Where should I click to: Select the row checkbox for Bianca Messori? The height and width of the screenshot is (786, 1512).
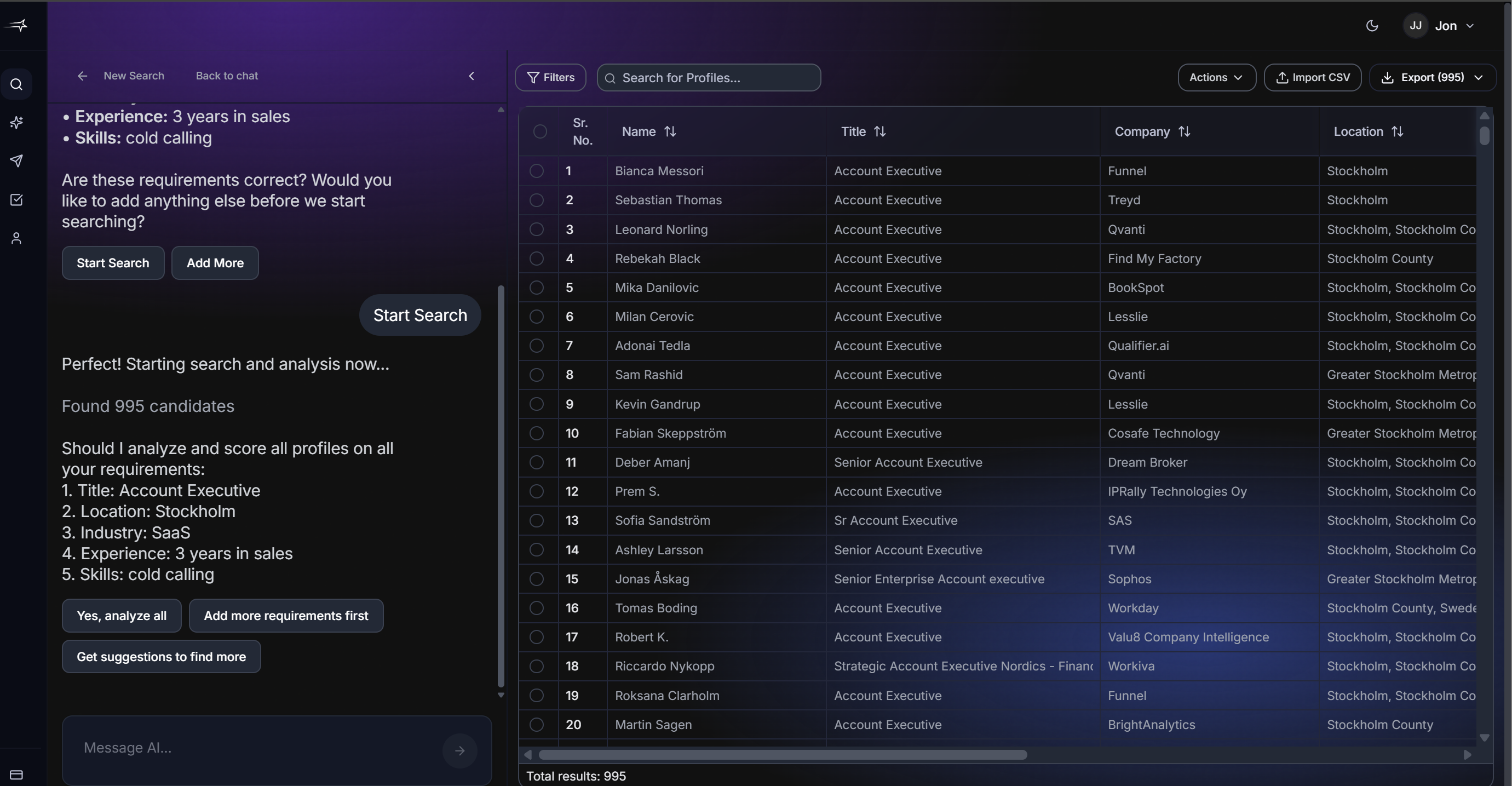coord(537,171)
